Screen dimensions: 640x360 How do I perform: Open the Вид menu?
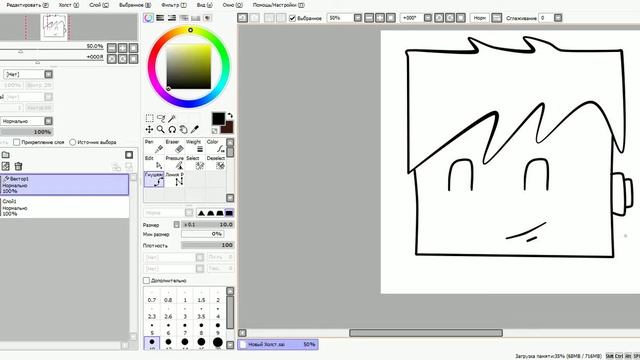tap(204, 5)
